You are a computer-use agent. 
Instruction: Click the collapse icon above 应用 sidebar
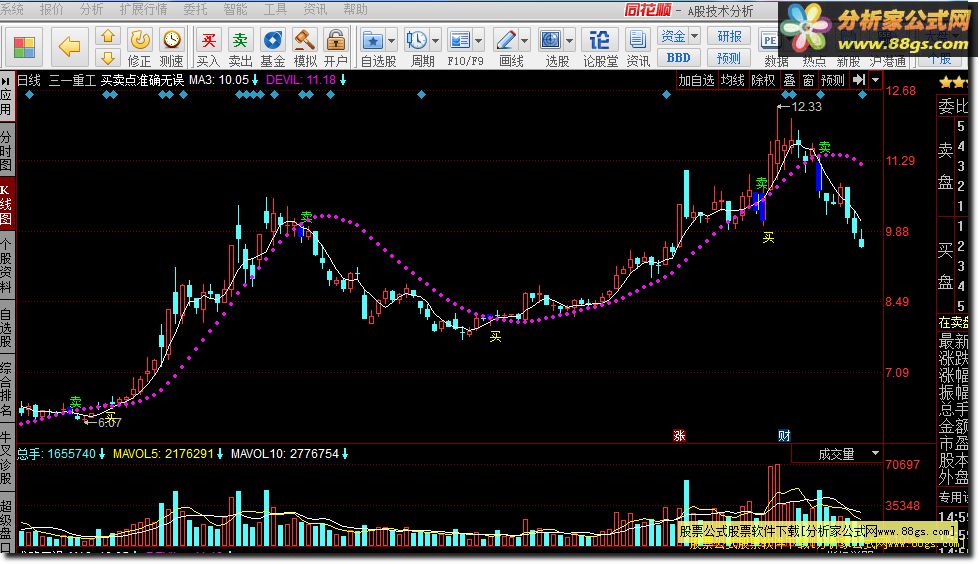(x=6, y=81)
